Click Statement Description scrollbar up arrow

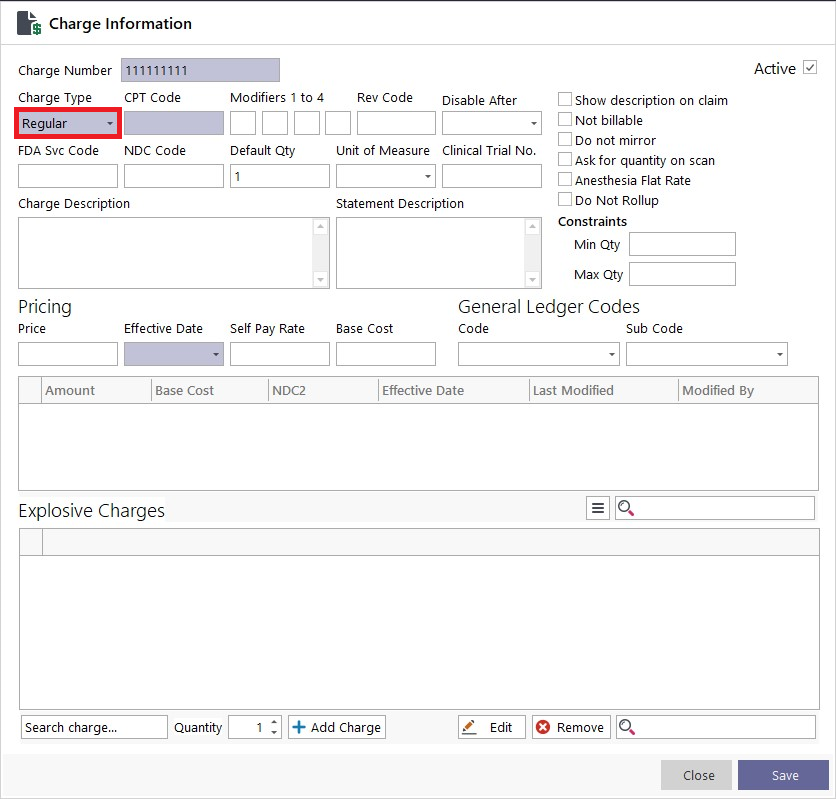[532, 227]
